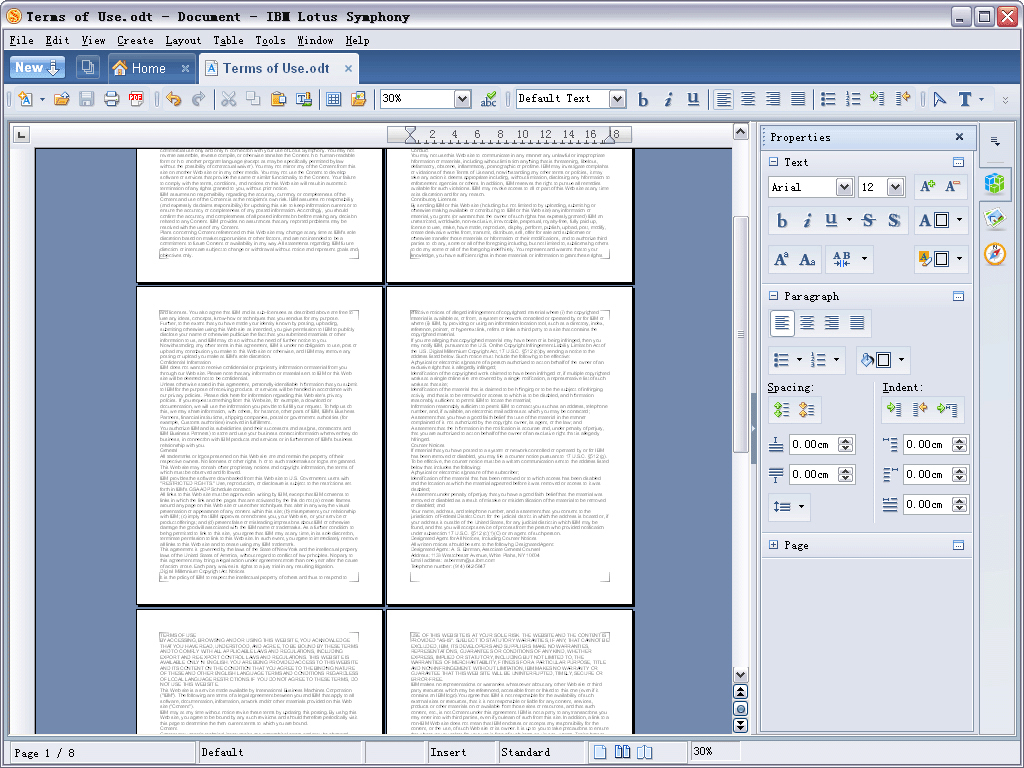The image size is (1024, 768).
Task: Open the Navigator compass sidebar icon
Action: pos(994,254)
